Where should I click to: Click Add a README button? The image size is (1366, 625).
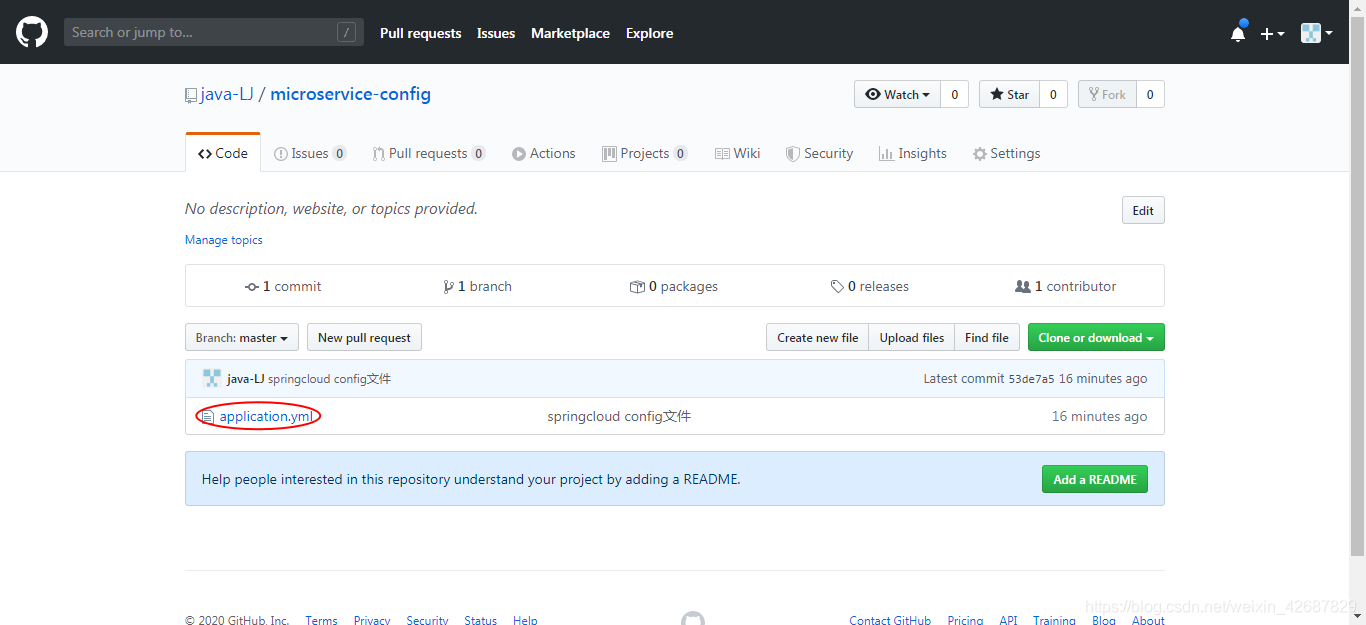coord(1095,479)
